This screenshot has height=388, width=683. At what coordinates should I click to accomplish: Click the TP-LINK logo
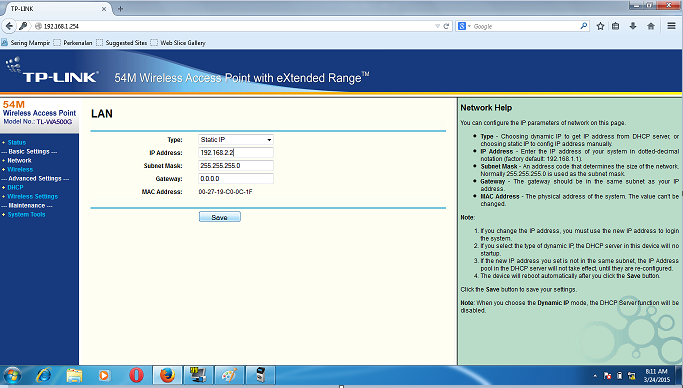click(52, 71)
